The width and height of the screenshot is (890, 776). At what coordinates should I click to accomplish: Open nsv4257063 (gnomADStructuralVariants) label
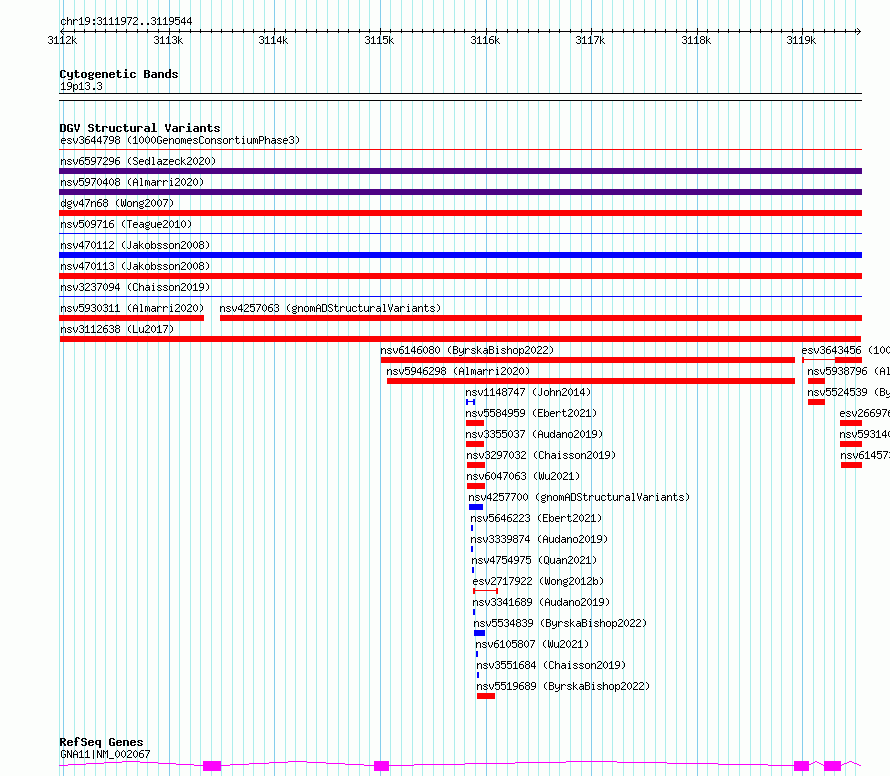[330, 308]
